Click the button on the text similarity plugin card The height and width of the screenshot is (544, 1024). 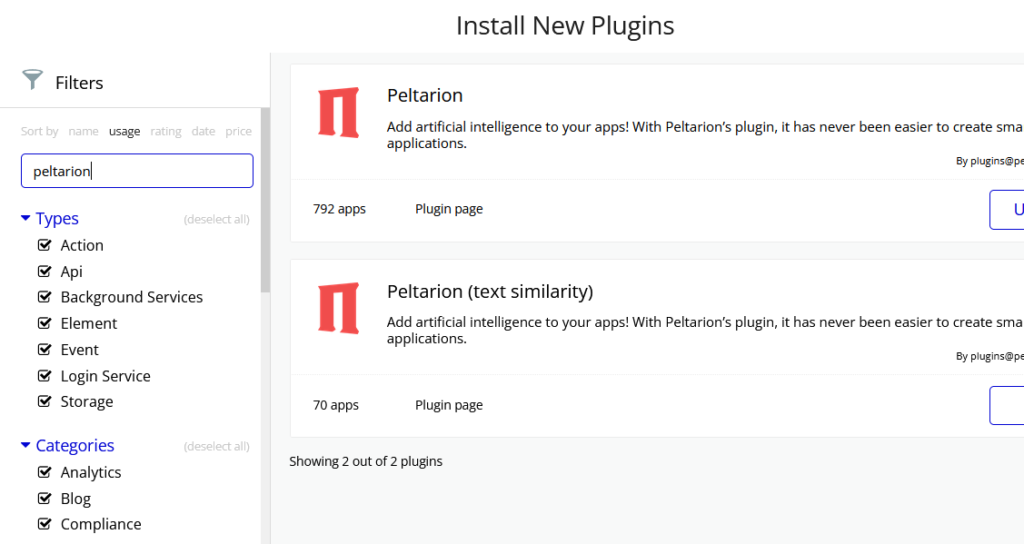1006,406
